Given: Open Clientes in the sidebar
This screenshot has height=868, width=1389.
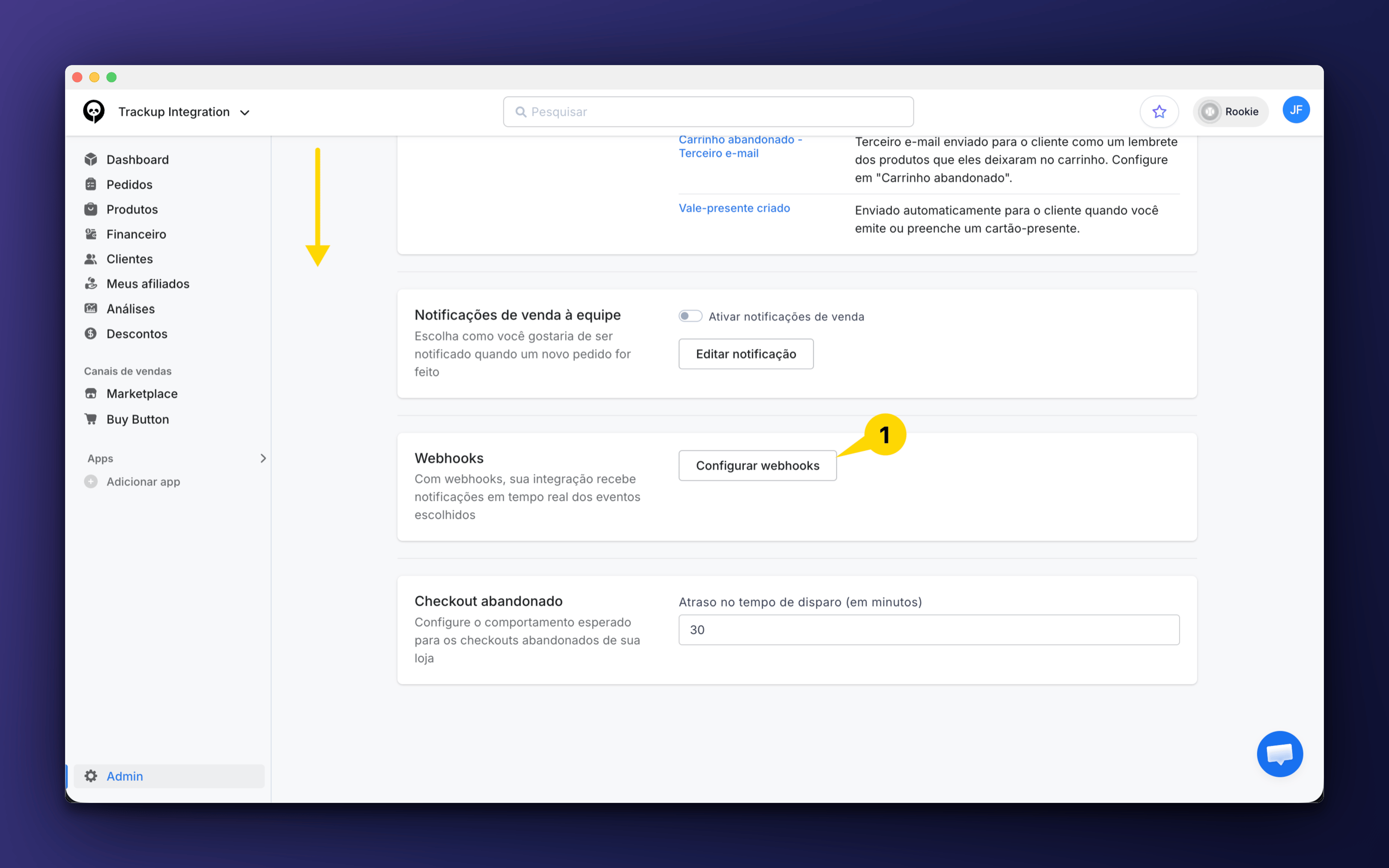Looking at the screenshot, I should 130,259.
